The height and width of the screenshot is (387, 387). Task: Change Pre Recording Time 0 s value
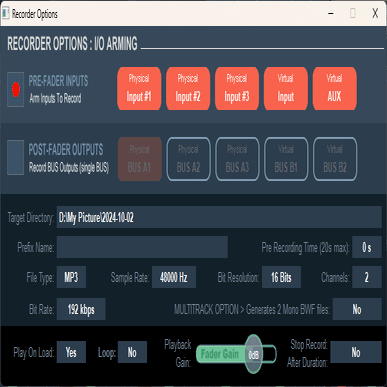coord(367,247)
